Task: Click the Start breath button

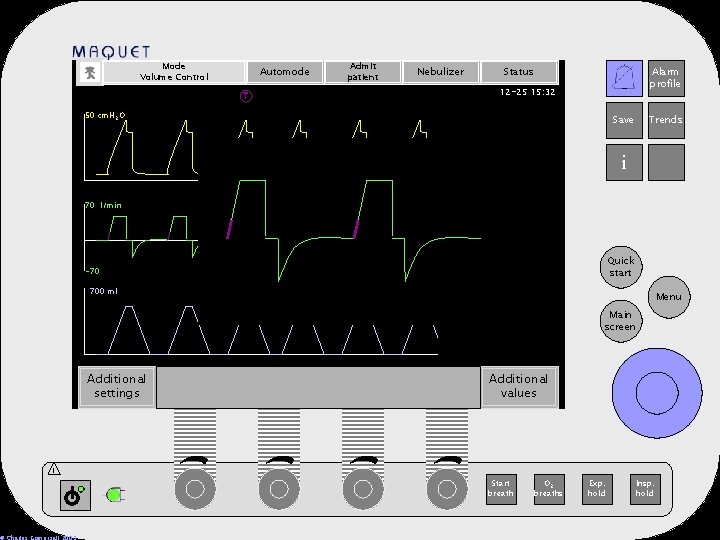Action: tap(501, 489)
